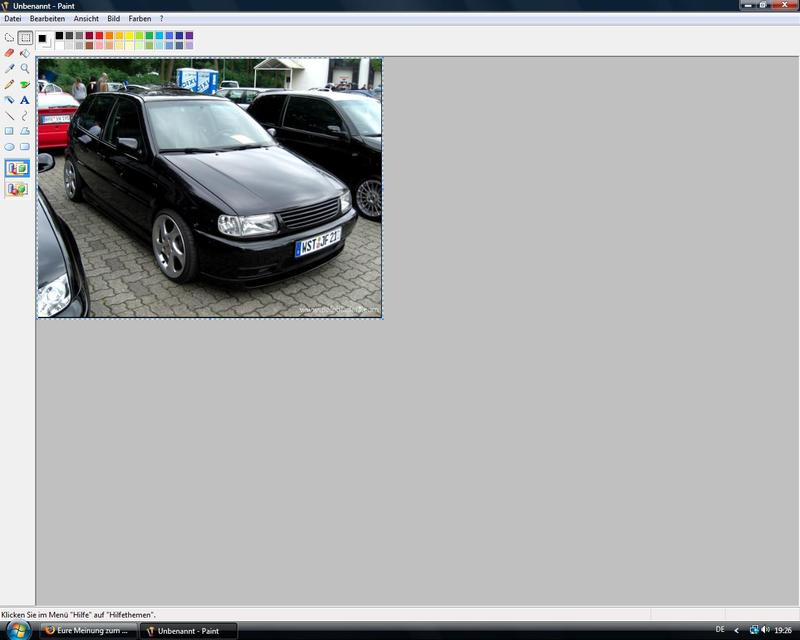Pick the dark green palette color
The height and width of the screenshot is (640, 800).
coord(149,35)
